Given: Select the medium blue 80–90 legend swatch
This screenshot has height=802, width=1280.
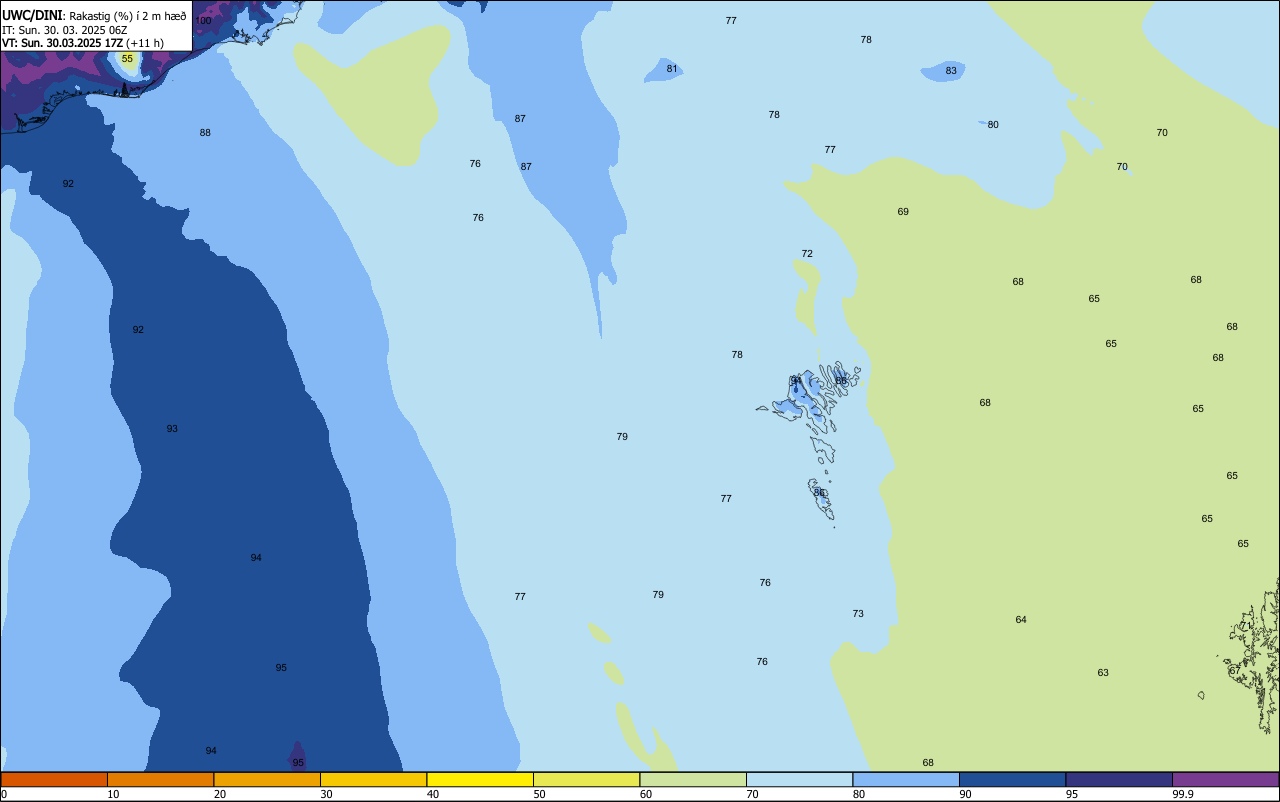Looking at the screenshot, I should tap(906, 779).
